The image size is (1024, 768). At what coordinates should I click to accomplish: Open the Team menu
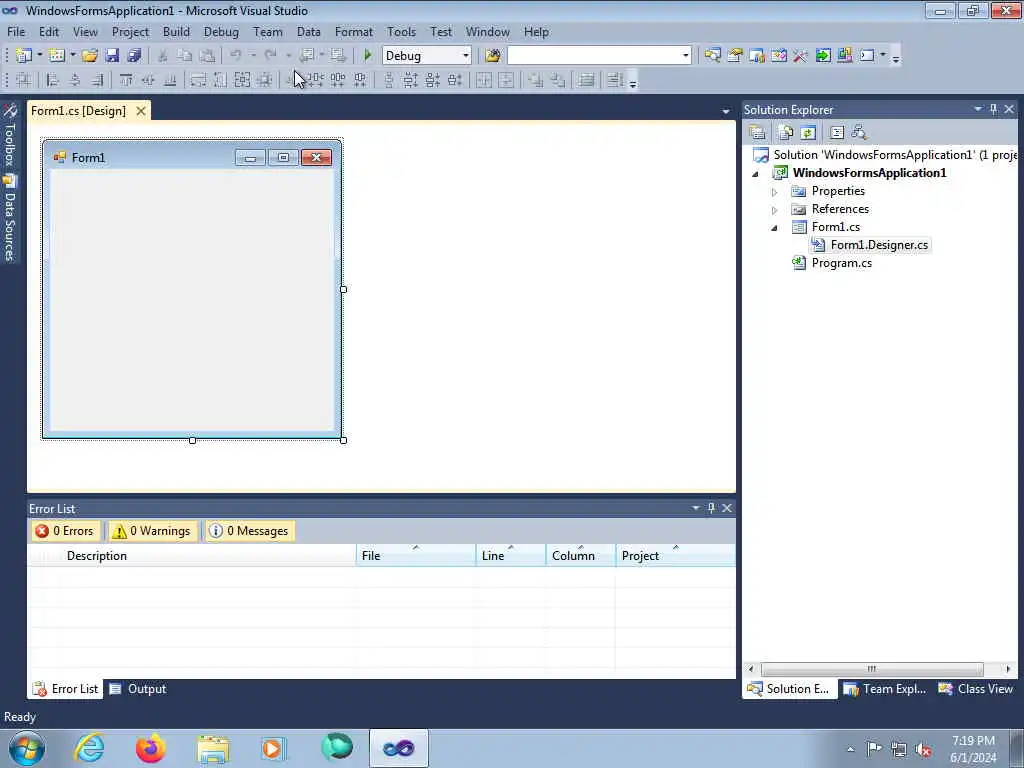[x=268, y=32]
